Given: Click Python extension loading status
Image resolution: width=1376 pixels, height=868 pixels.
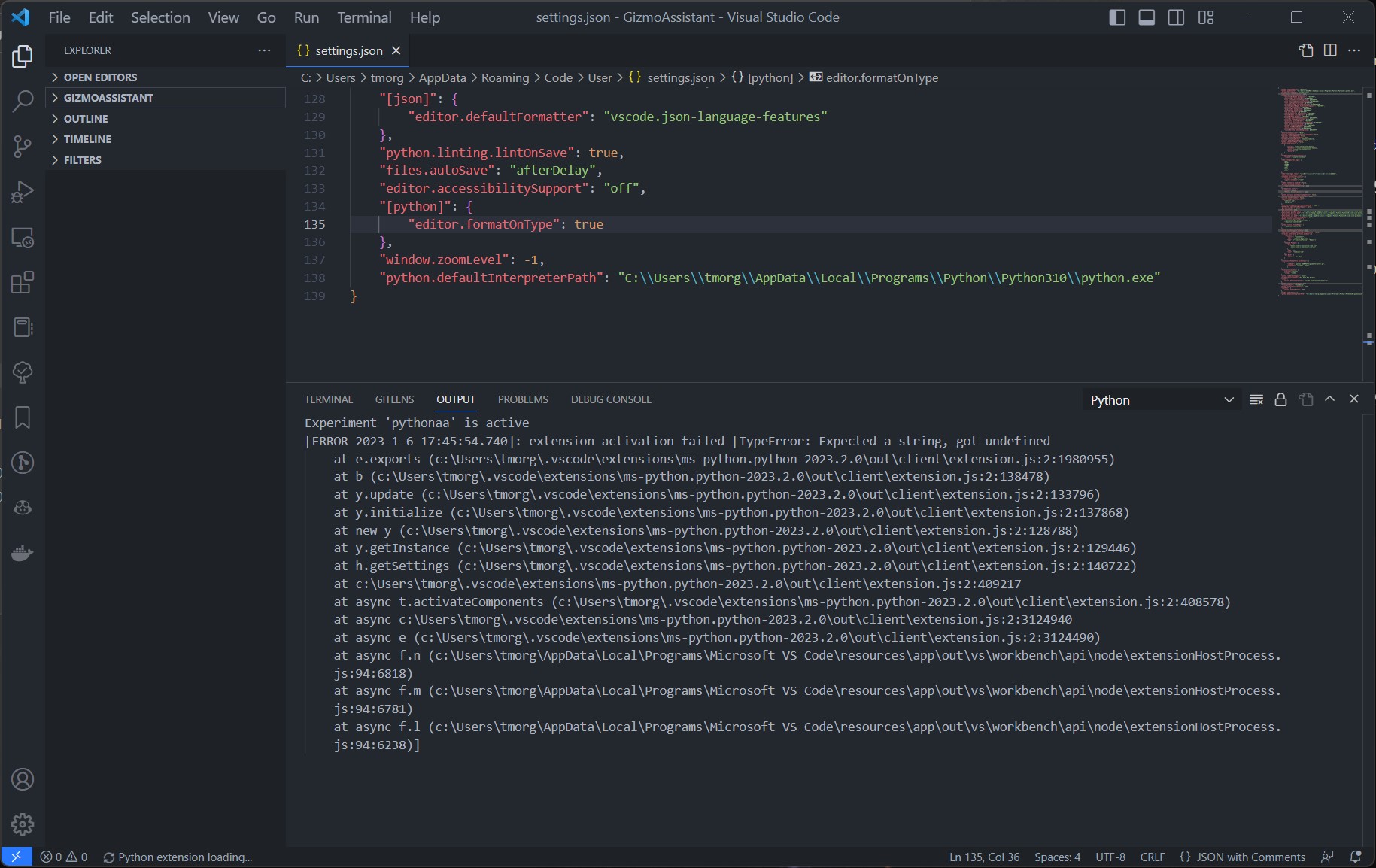Looking at the screenshot, I should pos(178,857).
